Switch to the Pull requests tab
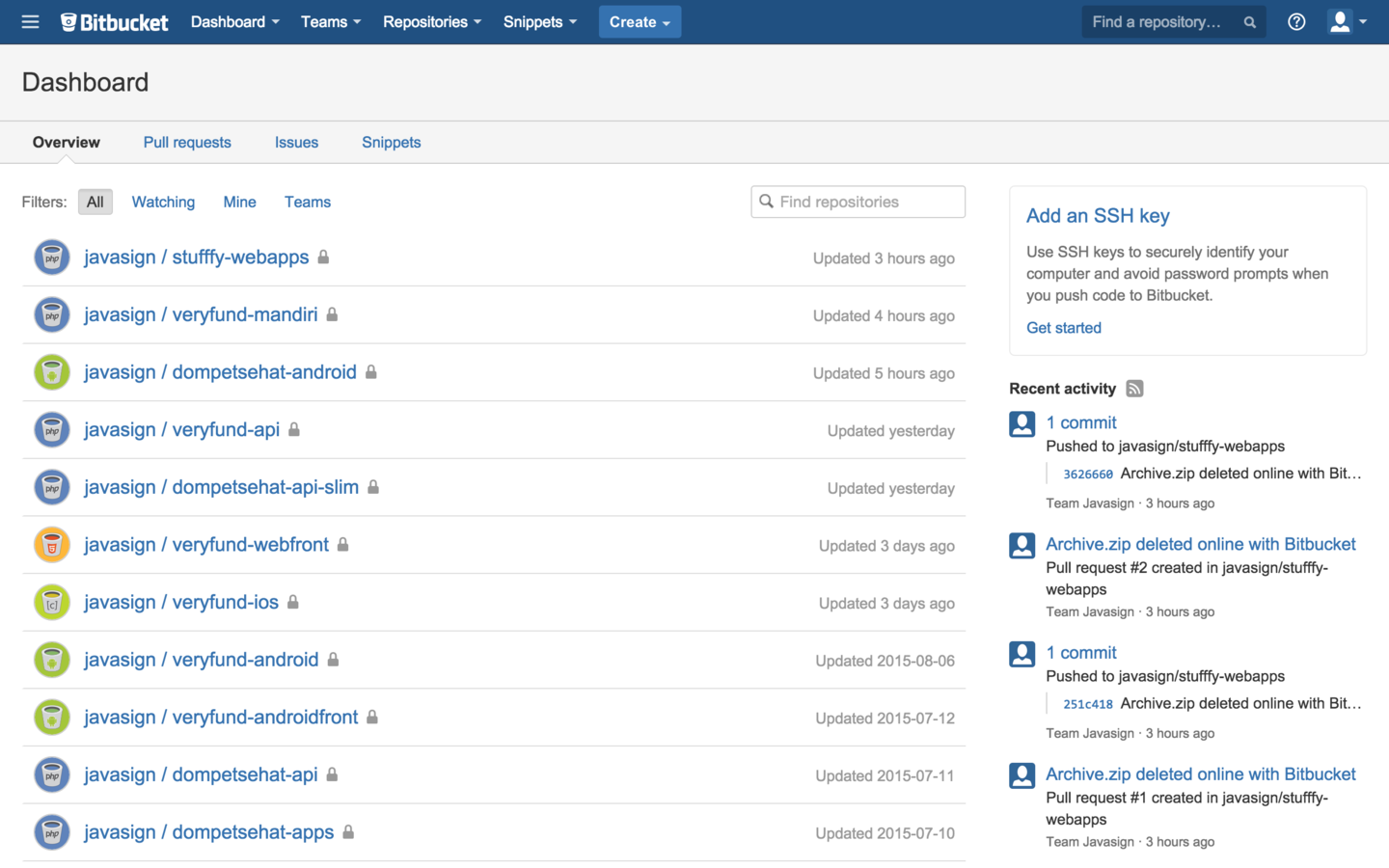 [187, 142]
